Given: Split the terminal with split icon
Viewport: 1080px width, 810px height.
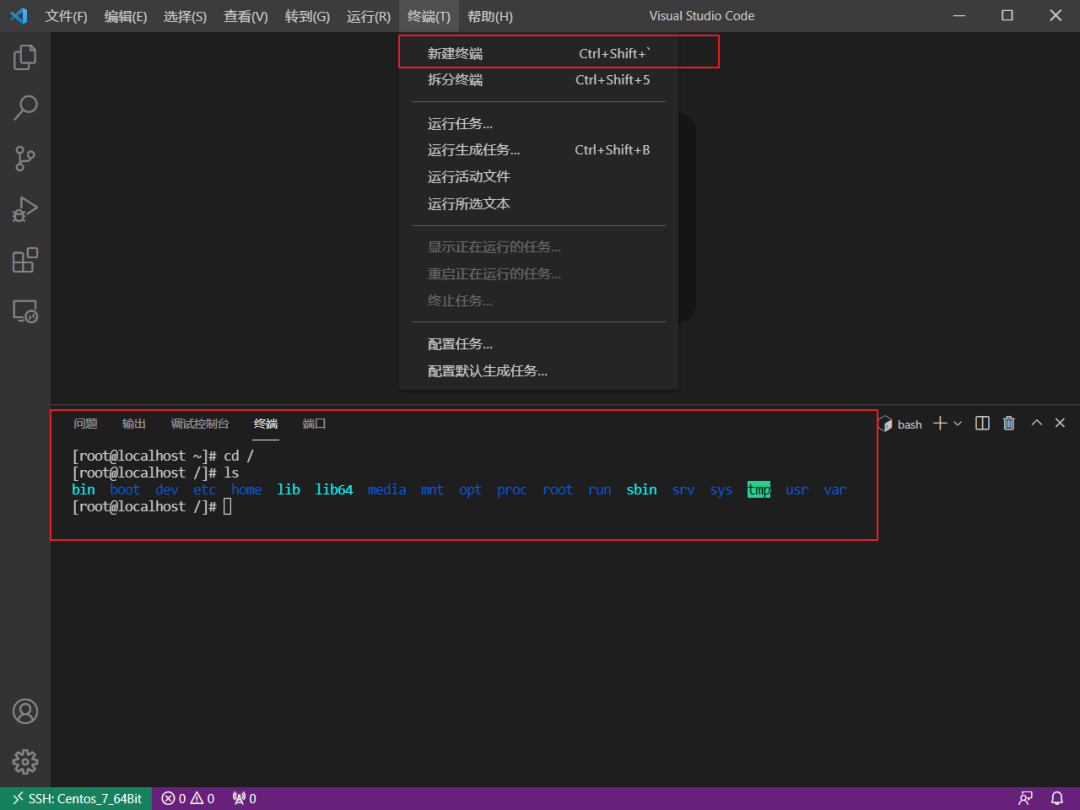Looking at the screenshot, I should tap(982, 424).
